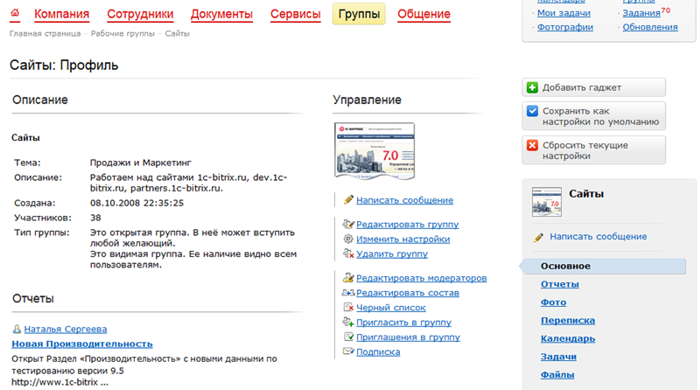Screen dimensions: 700x390
Task: Click the Сайты breadcrumb
Action: (177, 33)
